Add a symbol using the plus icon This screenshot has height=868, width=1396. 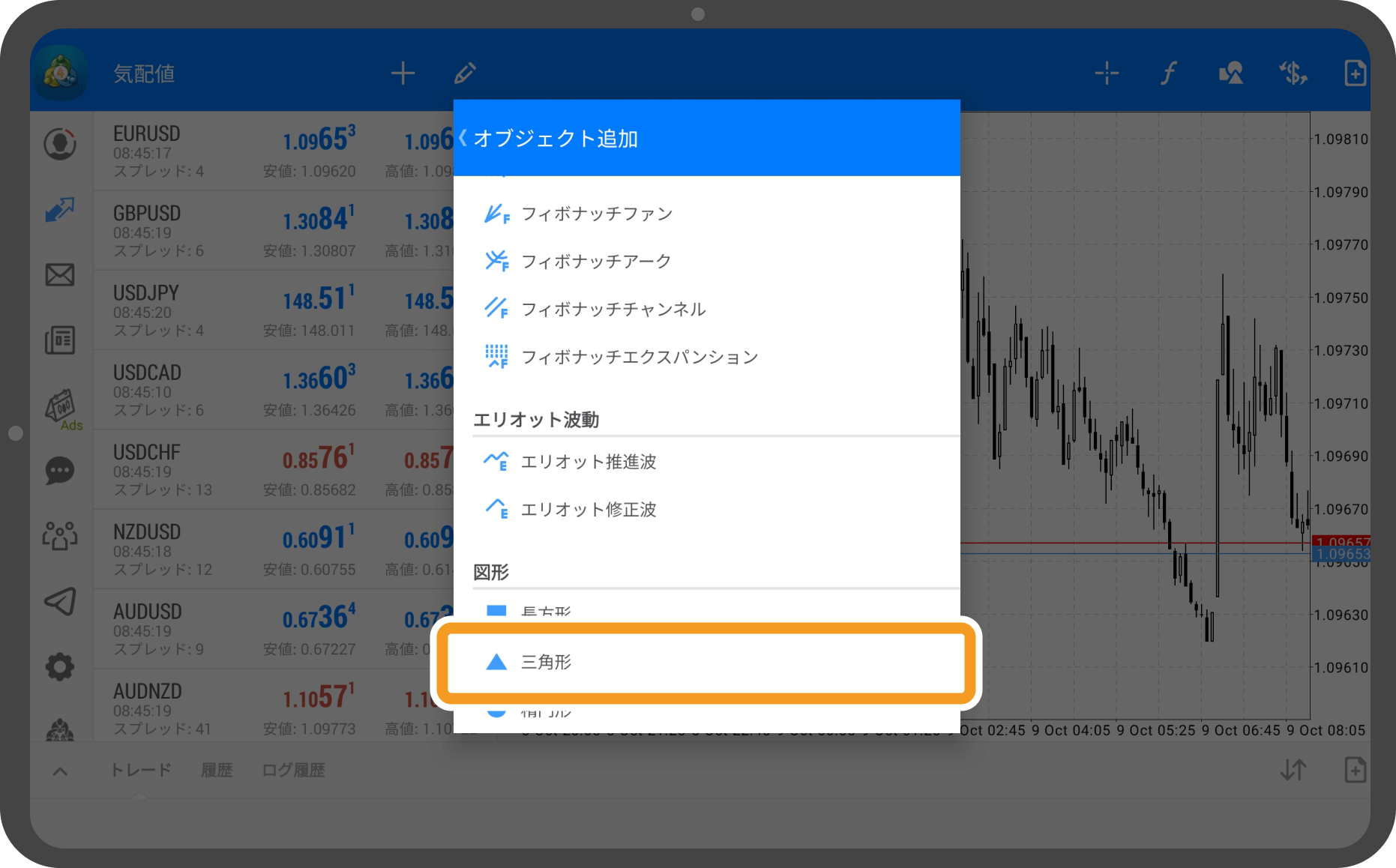pyautogui.click(x=403, y=73)
